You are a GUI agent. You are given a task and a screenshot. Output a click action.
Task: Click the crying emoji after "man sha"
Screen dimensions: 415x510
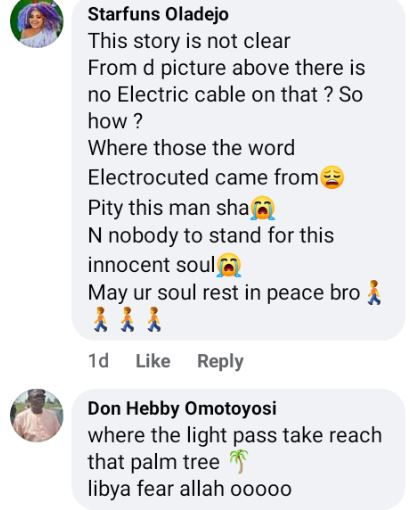coord(263,208)
